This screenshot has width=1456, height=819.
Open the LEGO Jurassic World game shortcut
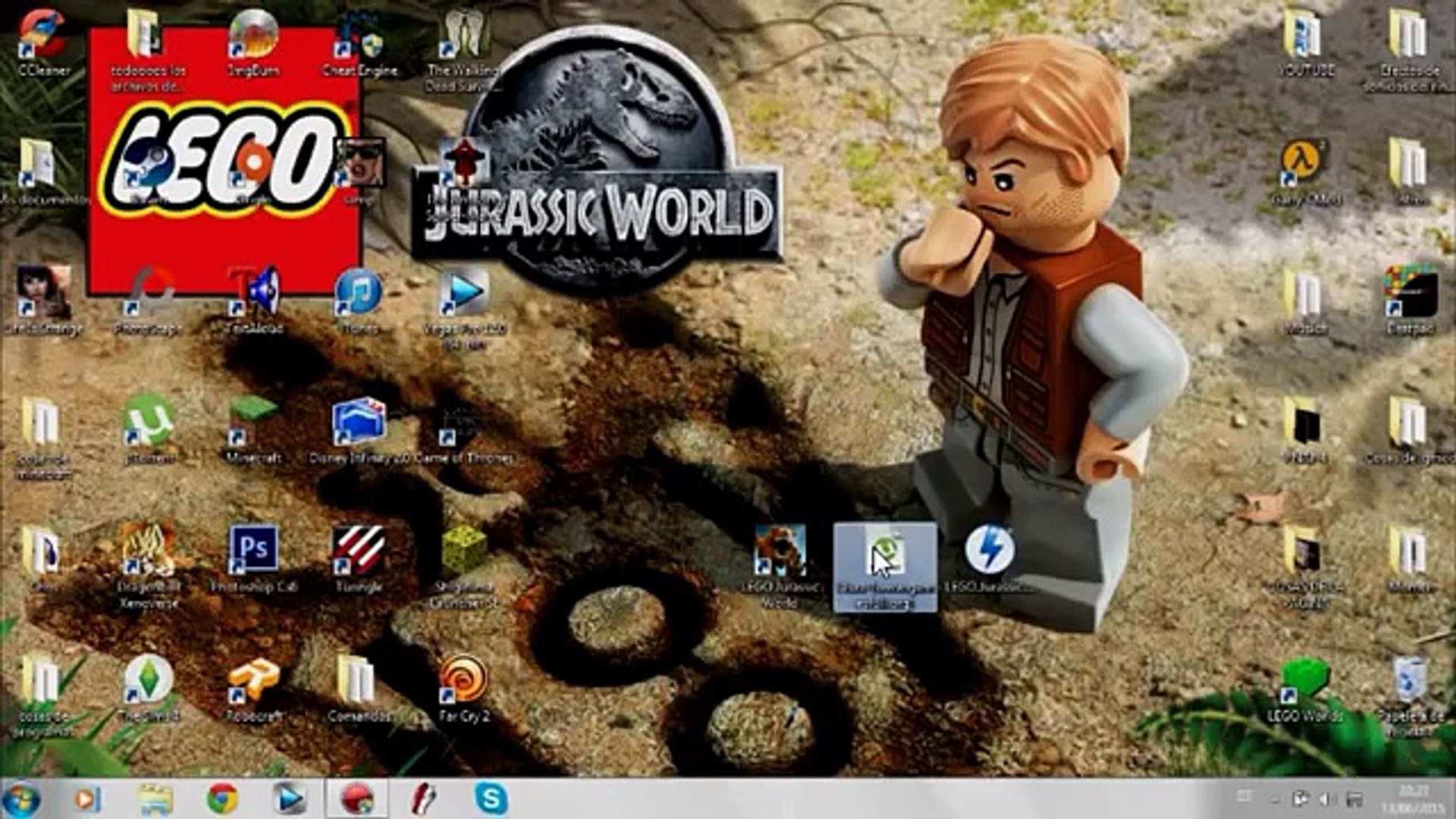click(780, 565)
